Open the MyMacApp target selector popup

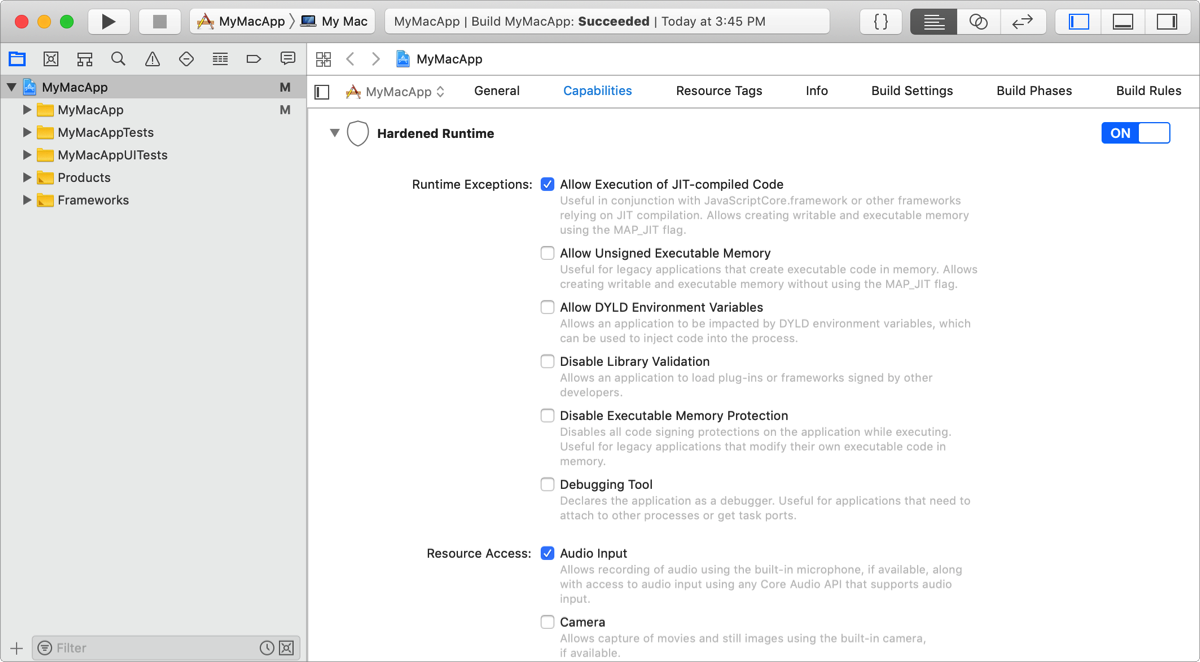(x=395, y=91)
